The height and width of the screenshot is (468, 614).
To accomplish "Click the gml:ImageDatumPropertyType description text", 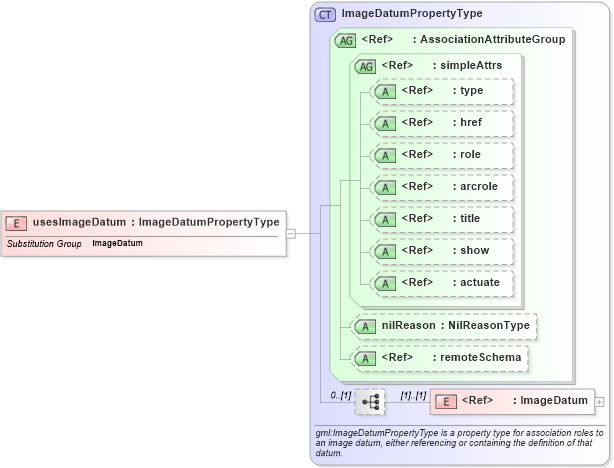I will coord(459,443).
